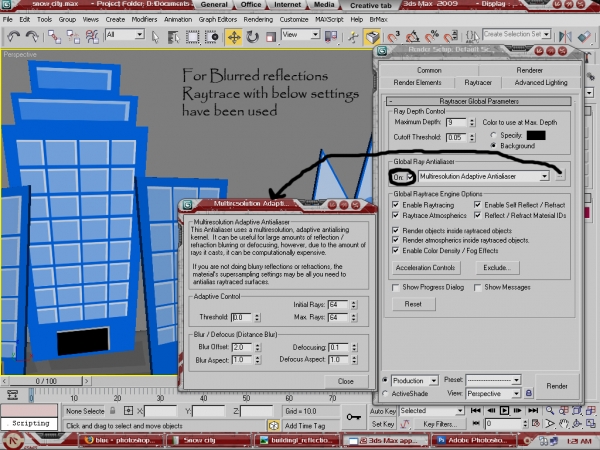Click the Use Pivot Point Center icon
The image size is (600, 450).
[331, 37]
